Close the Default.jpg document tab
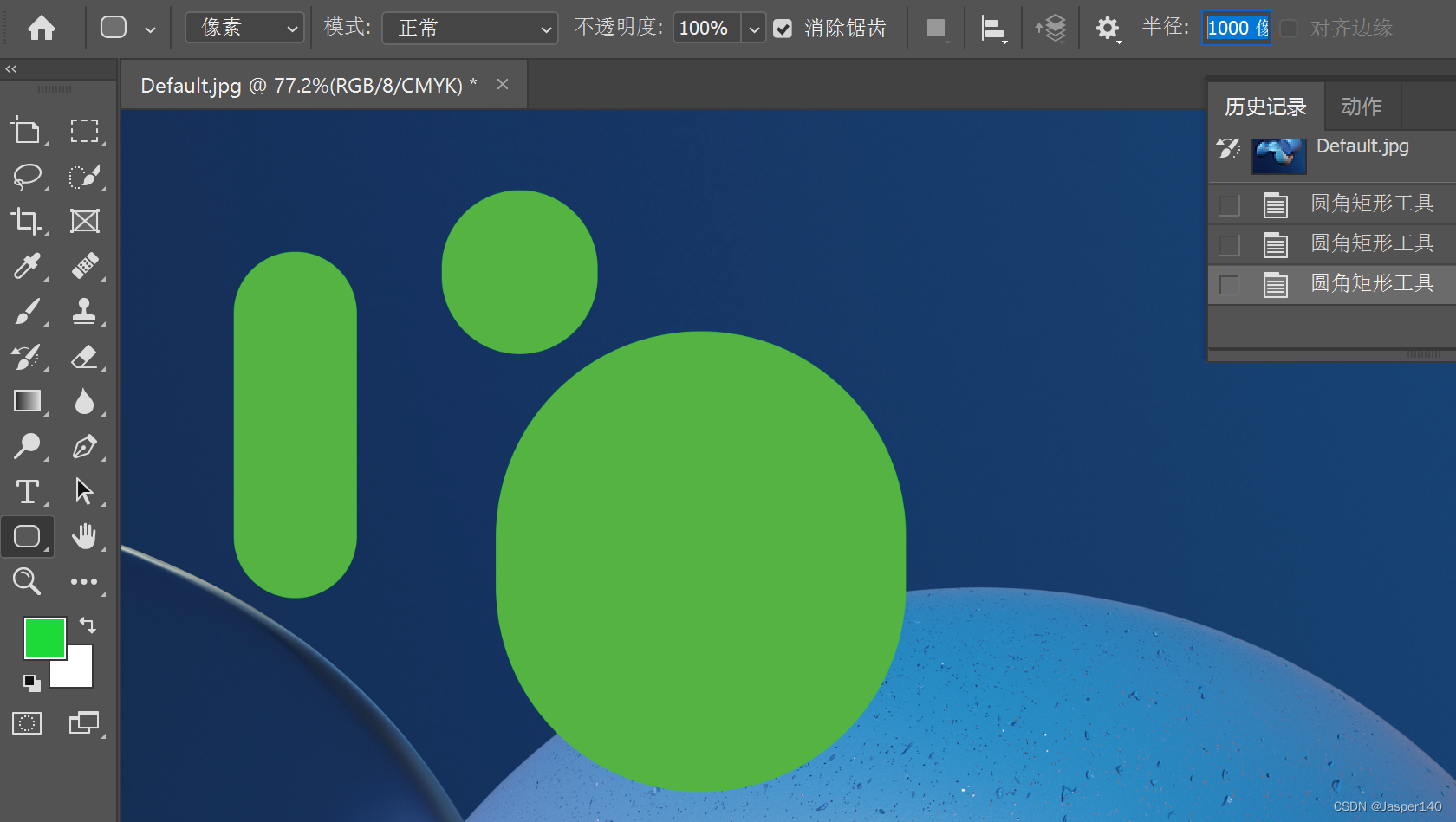Viewport: 1456px width, 822px height. click(x=503, y=84)
